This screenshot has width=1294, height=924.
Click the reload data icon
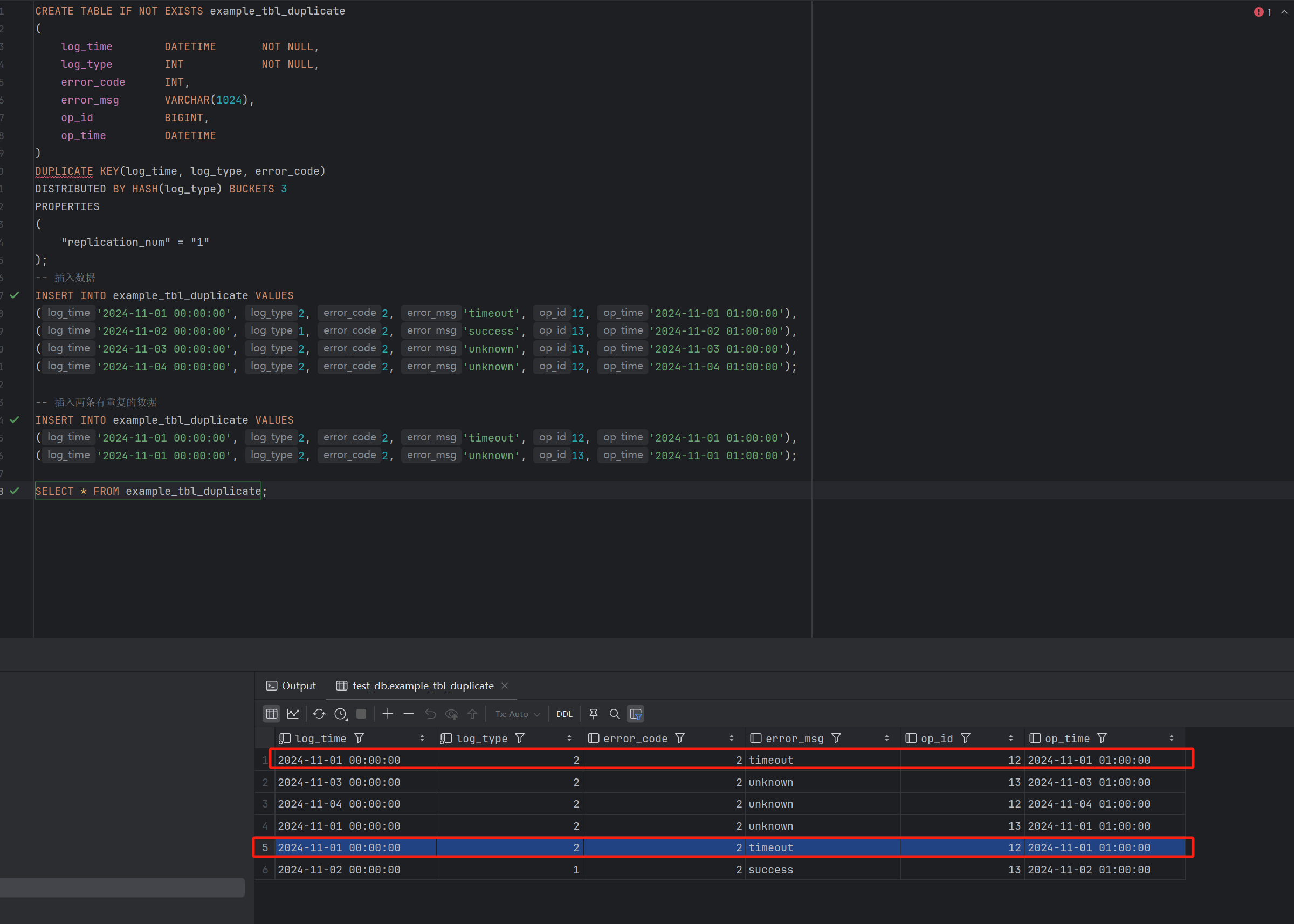[319, 713]
